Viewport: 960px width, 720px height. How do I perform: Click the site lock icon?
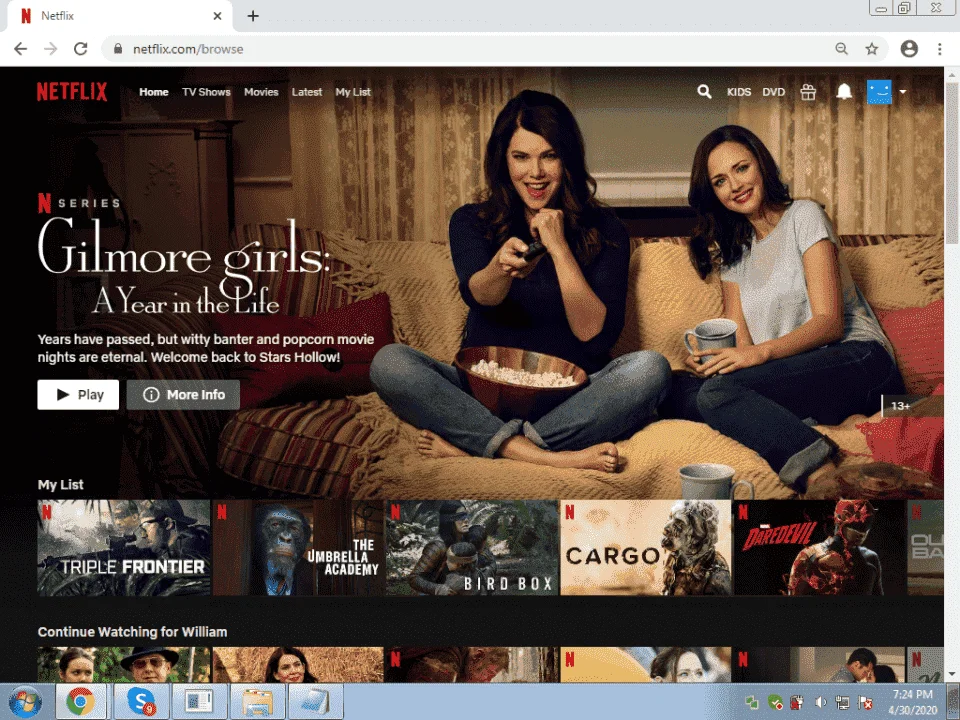(x=118, y=49)
